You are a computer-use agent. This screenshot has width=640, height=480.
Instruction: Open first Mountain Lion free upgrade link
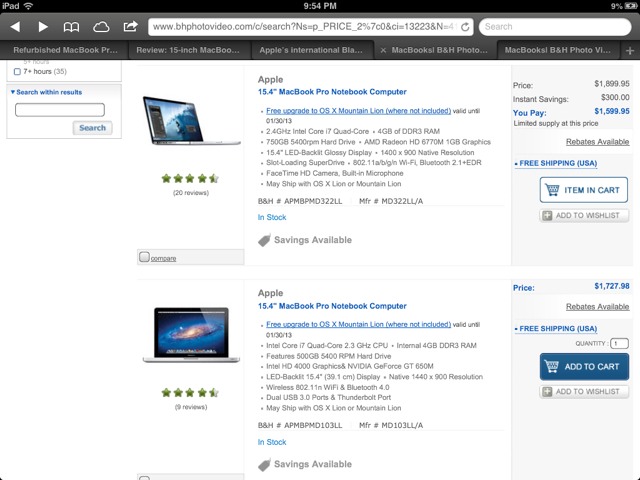[358, 111]
